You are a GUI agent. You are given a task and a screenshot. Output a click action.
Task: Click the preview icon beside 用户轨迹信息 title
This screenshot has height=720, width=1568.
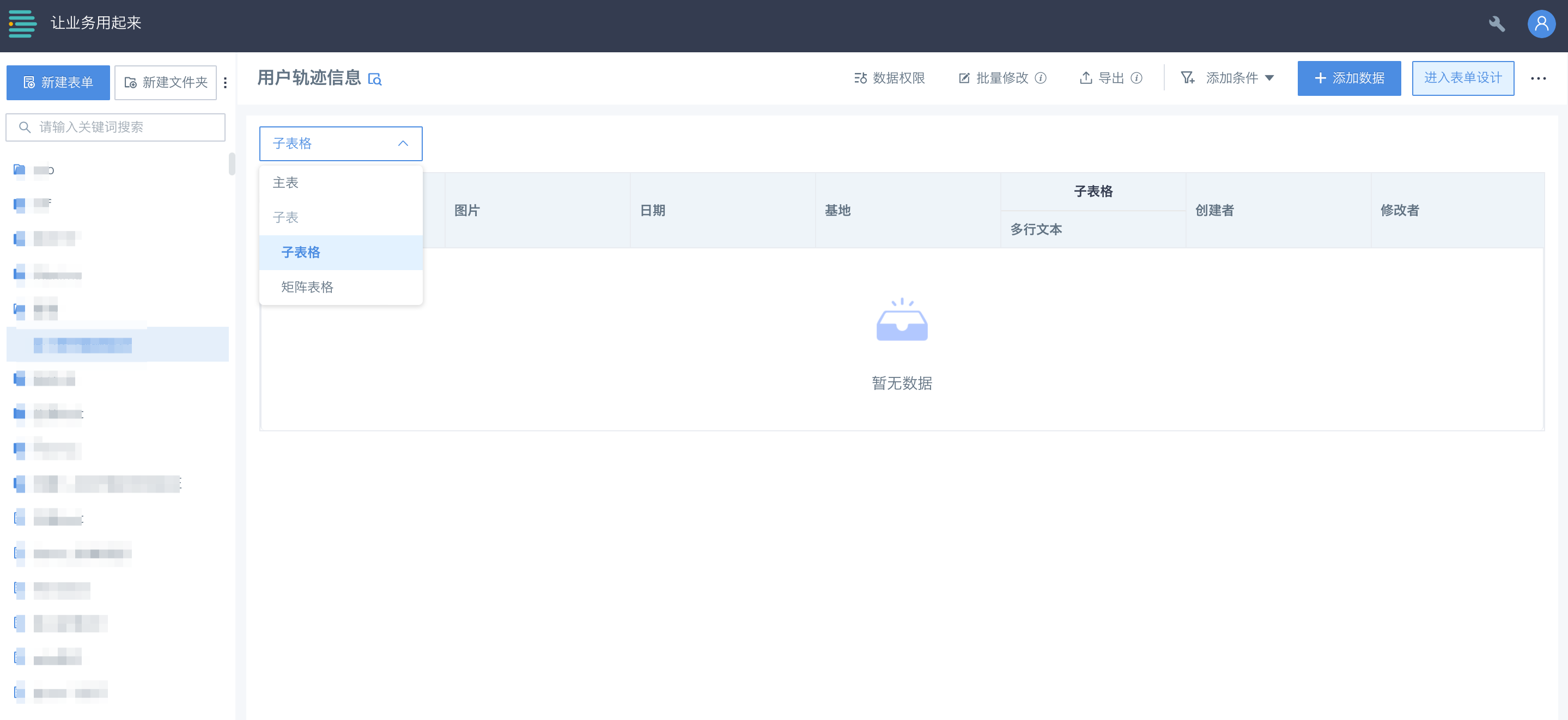375,79
